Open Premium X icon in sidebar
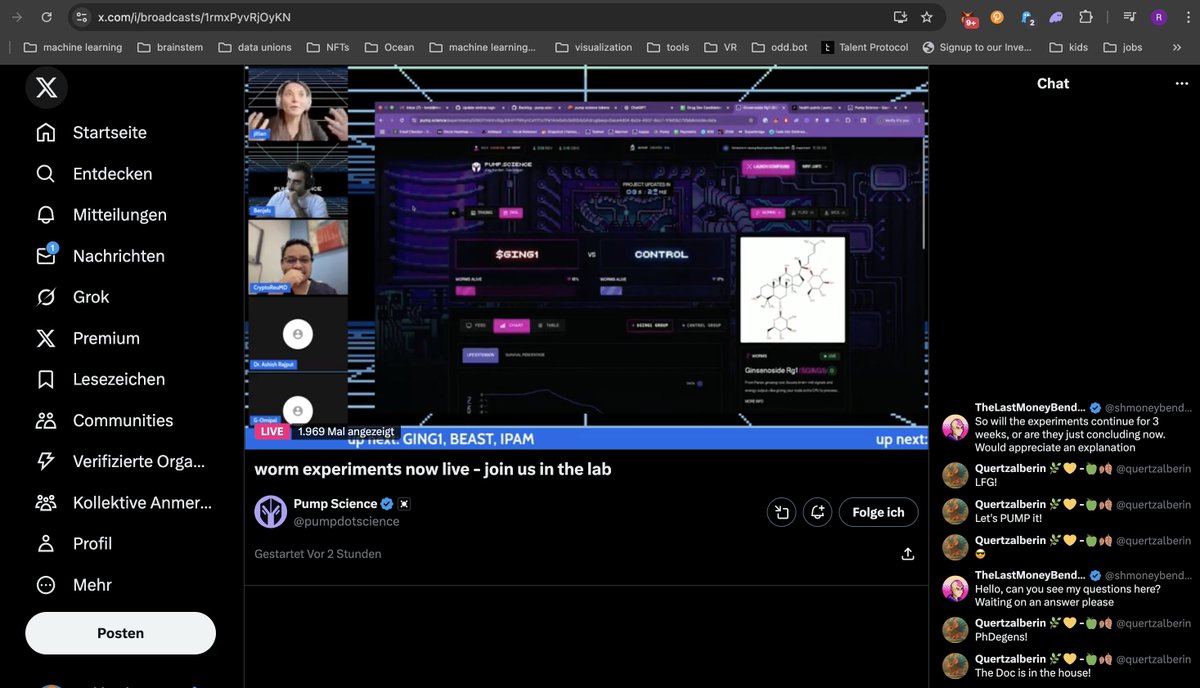This screenshot has width=1200, height=688. (46, 338)
